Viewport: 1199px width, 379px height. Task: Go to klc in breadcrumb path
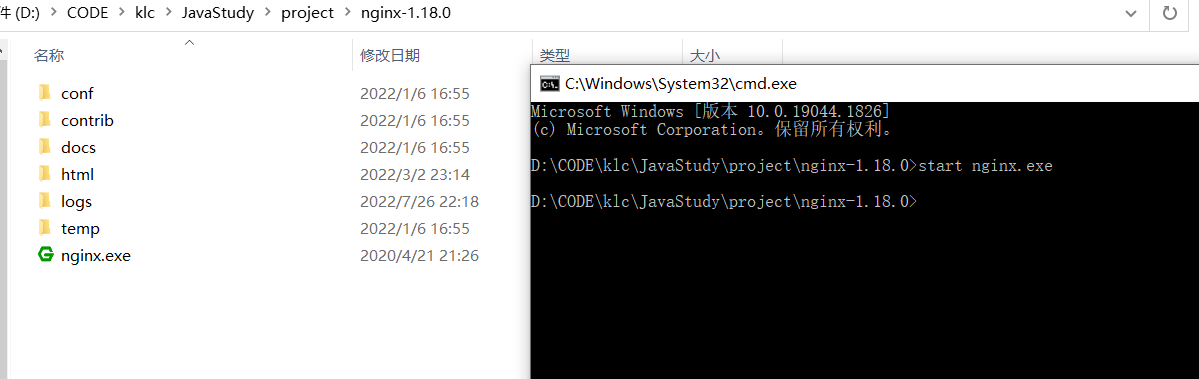[146, 14]
